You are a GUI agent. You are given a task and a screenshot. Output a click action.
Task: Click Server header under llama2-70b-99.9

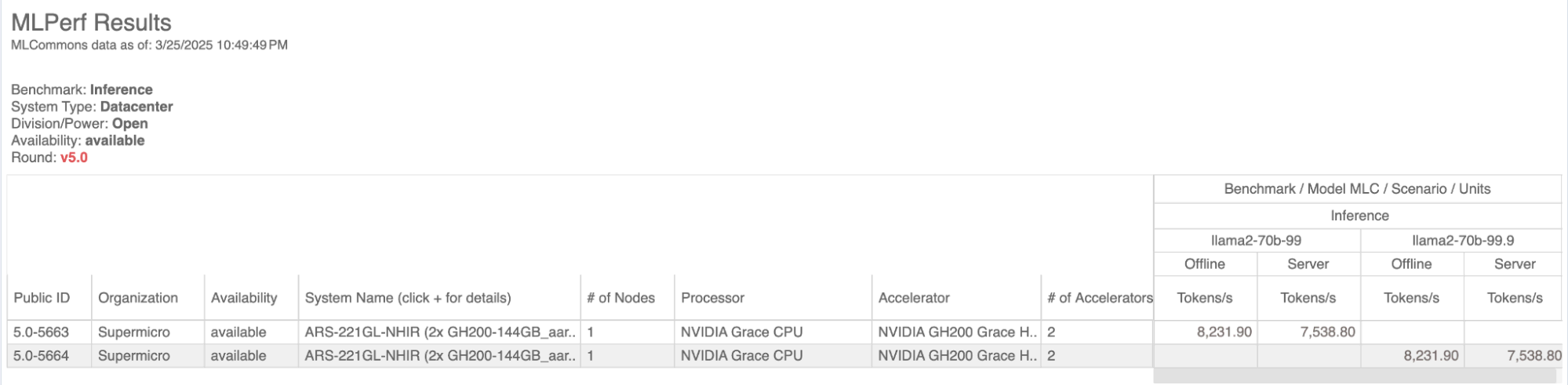(x=1515, y=264)
